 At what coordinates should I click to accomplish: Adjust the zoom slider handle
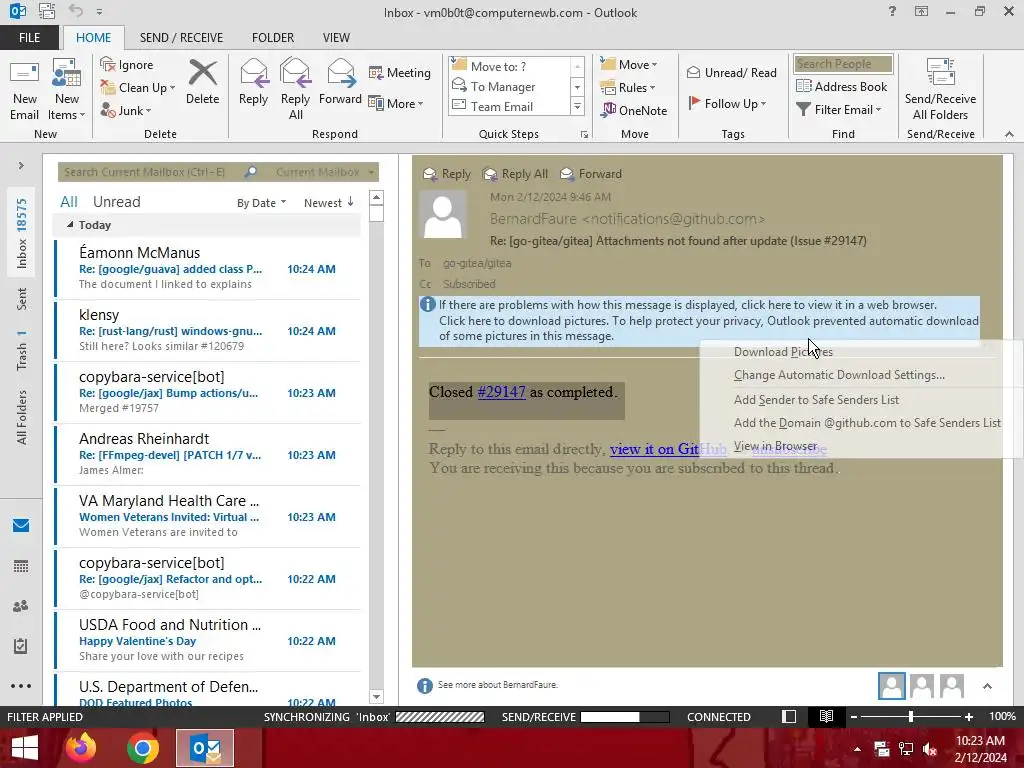(x=910, y=716)
